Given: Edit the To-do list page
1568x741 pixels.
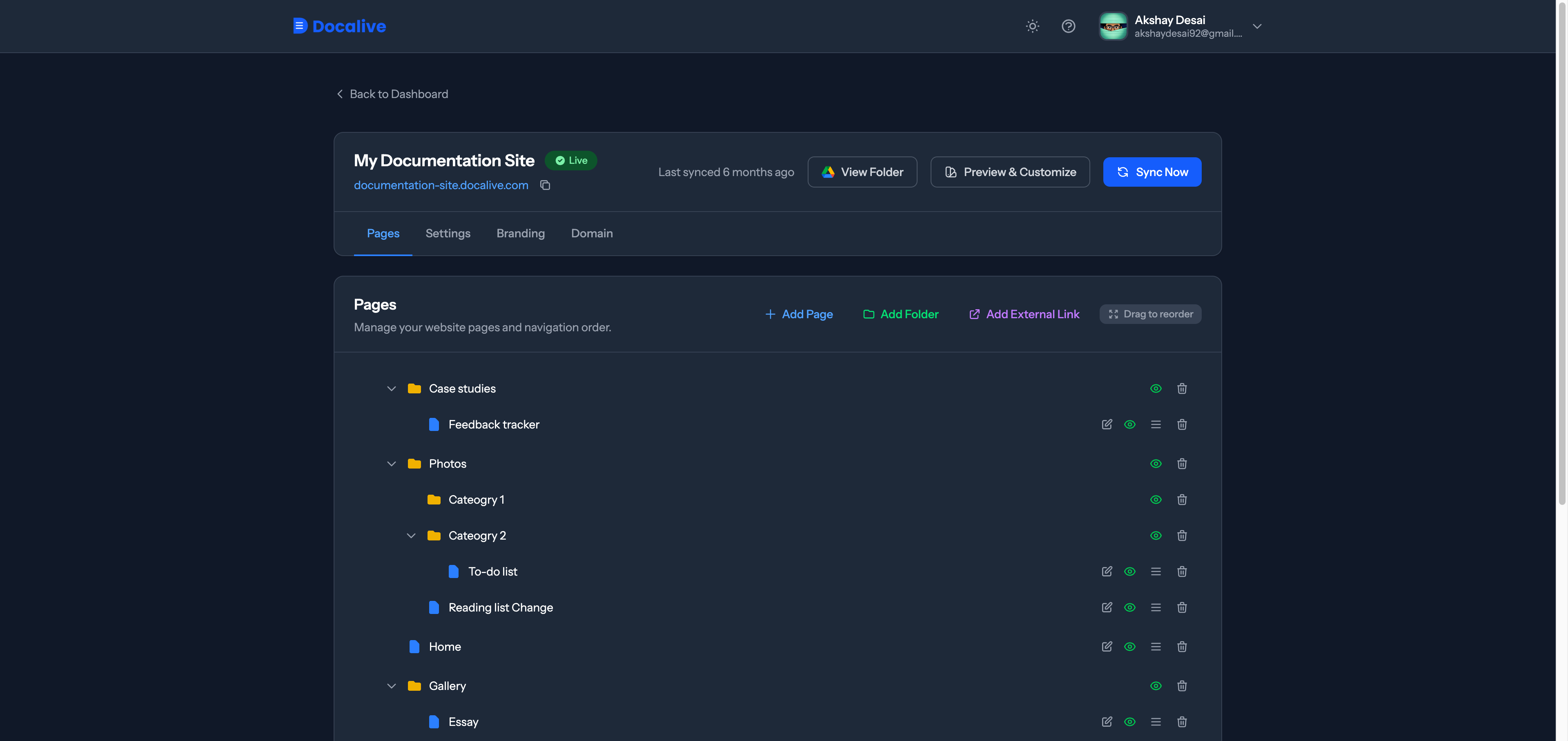Looking at the screenshot, I should click(1107, 571).
